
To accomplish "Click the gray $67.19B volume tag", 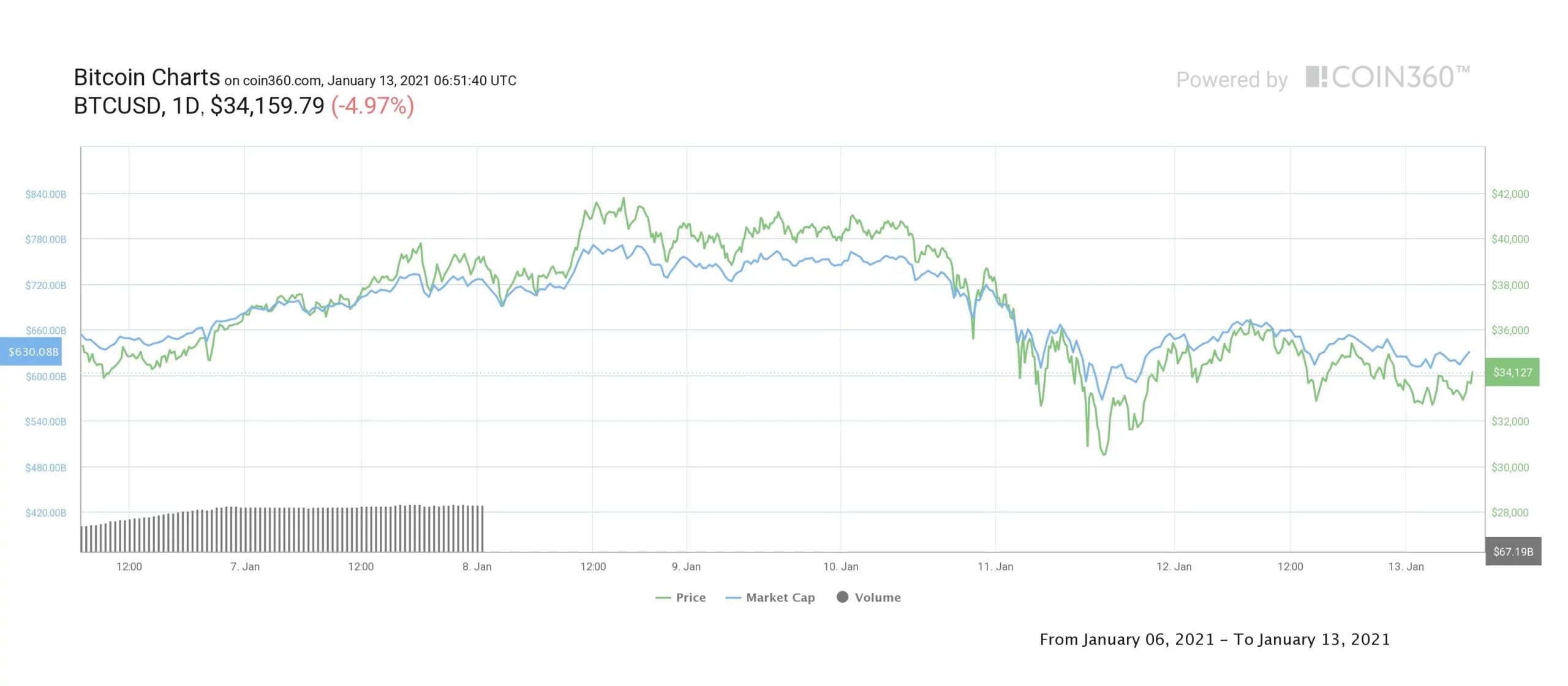I will (1513, 551).
